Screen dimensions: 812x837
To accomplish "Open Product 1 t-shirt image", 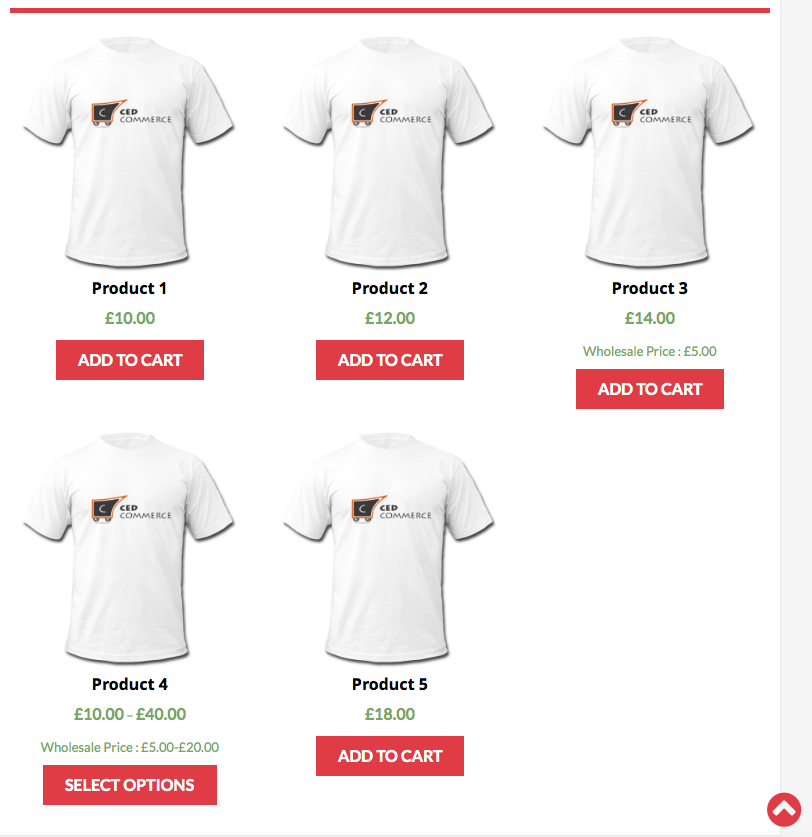I will click(129, 152).
